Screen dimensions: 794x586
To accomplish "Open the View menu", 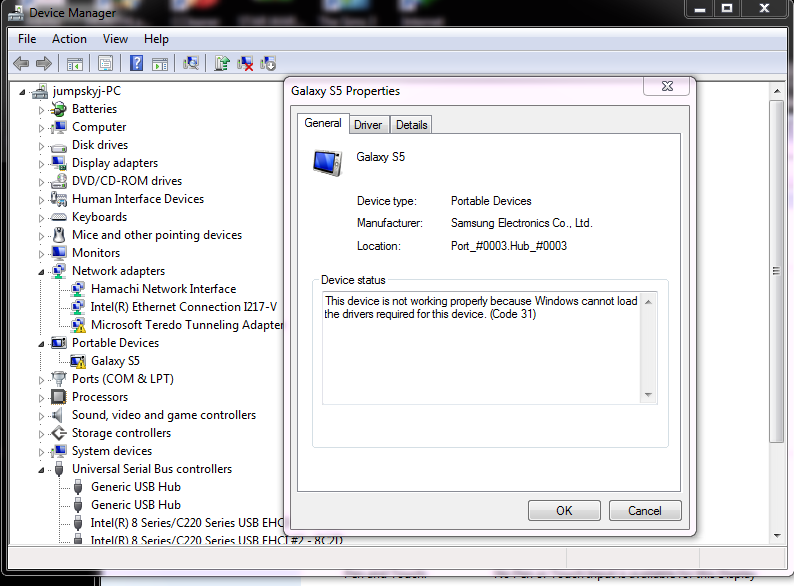I will 115,39.
